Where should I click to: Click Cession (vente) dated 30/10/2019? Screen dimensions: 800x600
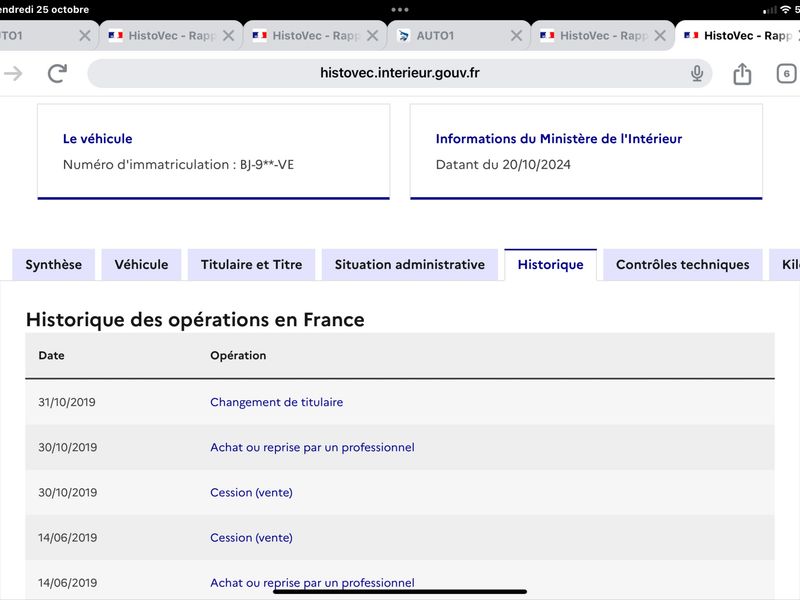click(252, 492)
